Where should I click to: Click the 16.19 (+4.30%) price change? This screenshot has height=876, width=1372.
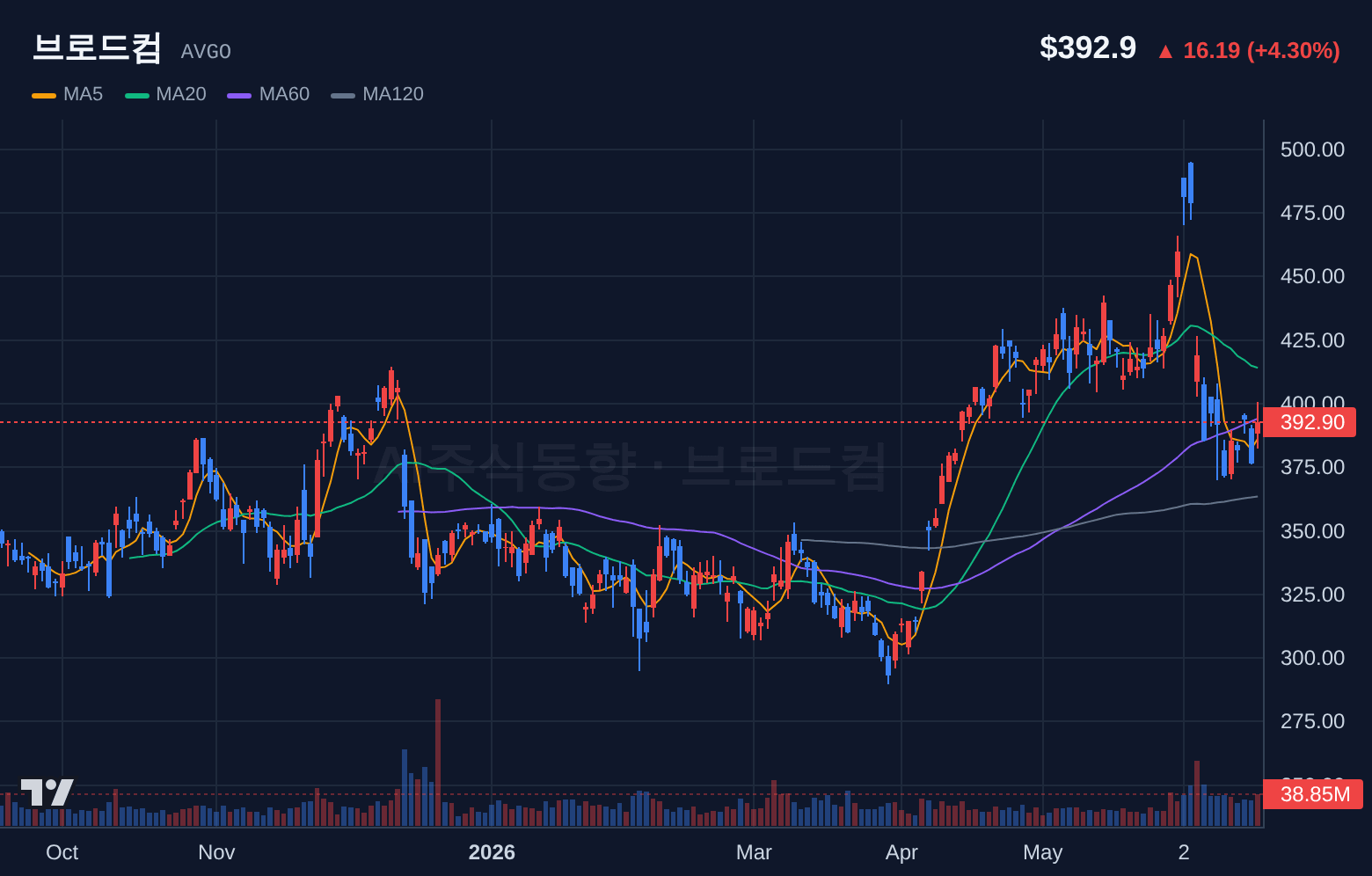click(x=1249, y=50)
